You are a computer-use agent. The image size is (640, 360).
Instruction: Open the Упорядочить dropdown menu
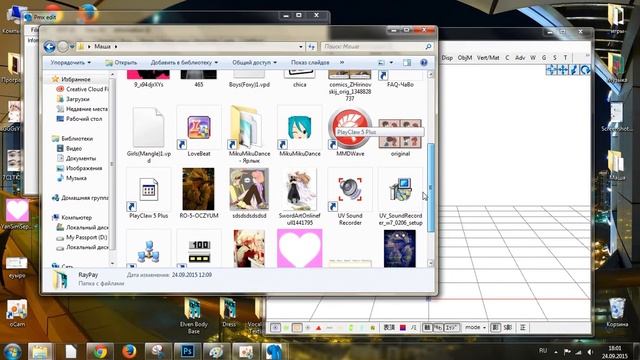[71, 62]
